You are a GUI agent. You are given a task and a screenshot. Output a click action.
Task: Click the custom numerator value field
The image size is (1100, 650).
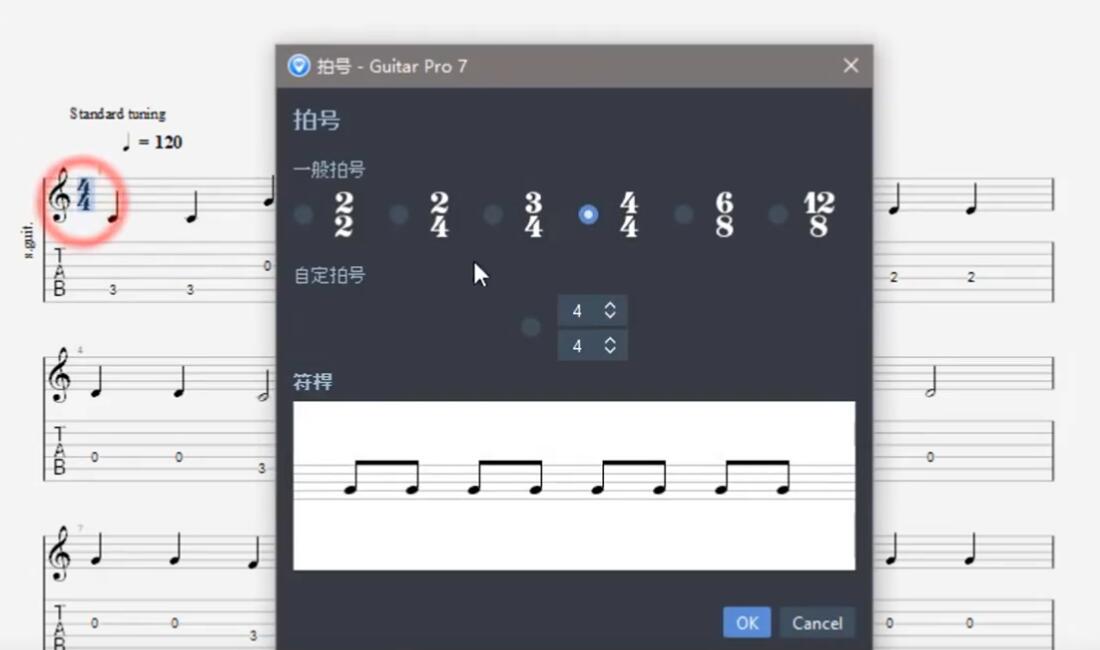pos(578,311)
